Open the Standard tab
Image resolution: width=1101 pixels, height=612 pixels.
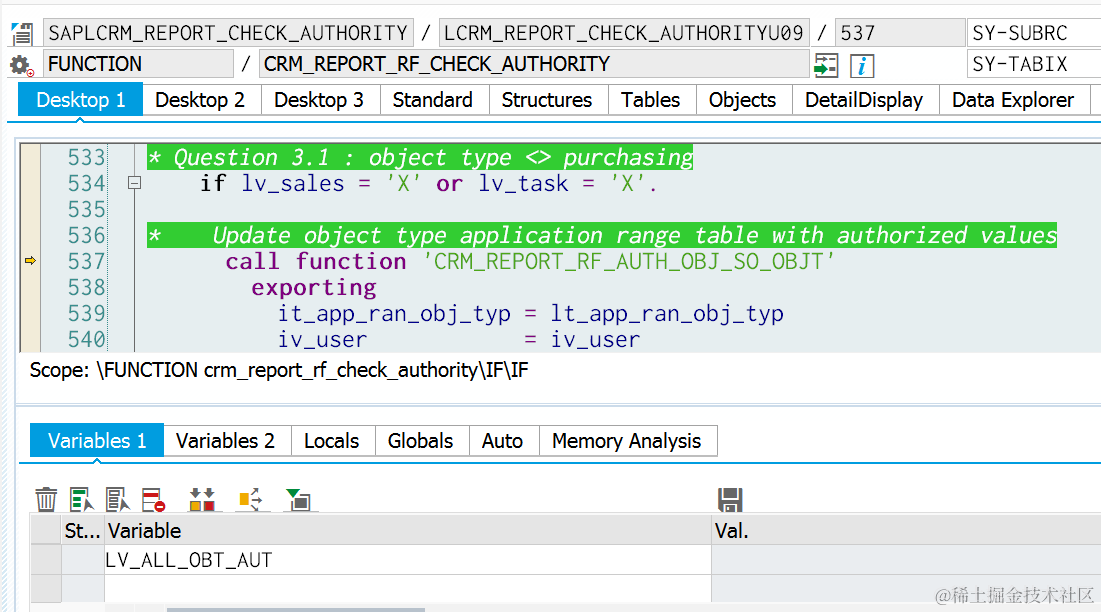tap(433, 100)
